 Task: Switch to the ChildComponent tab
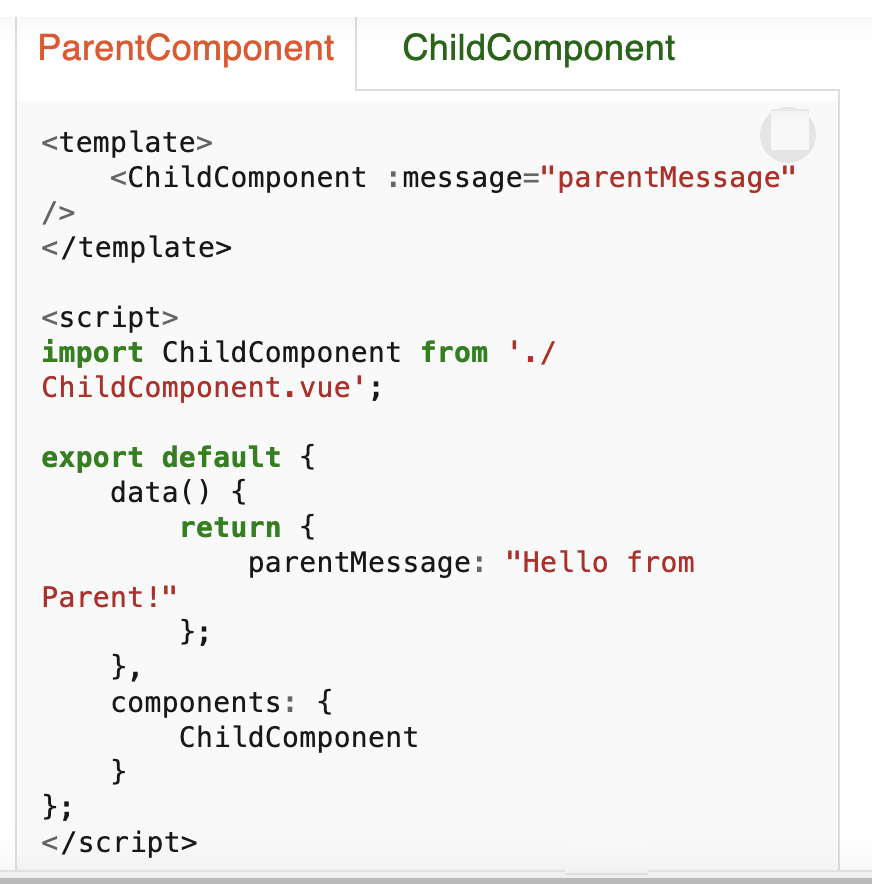pyautogui.click(x=538, y=48)
